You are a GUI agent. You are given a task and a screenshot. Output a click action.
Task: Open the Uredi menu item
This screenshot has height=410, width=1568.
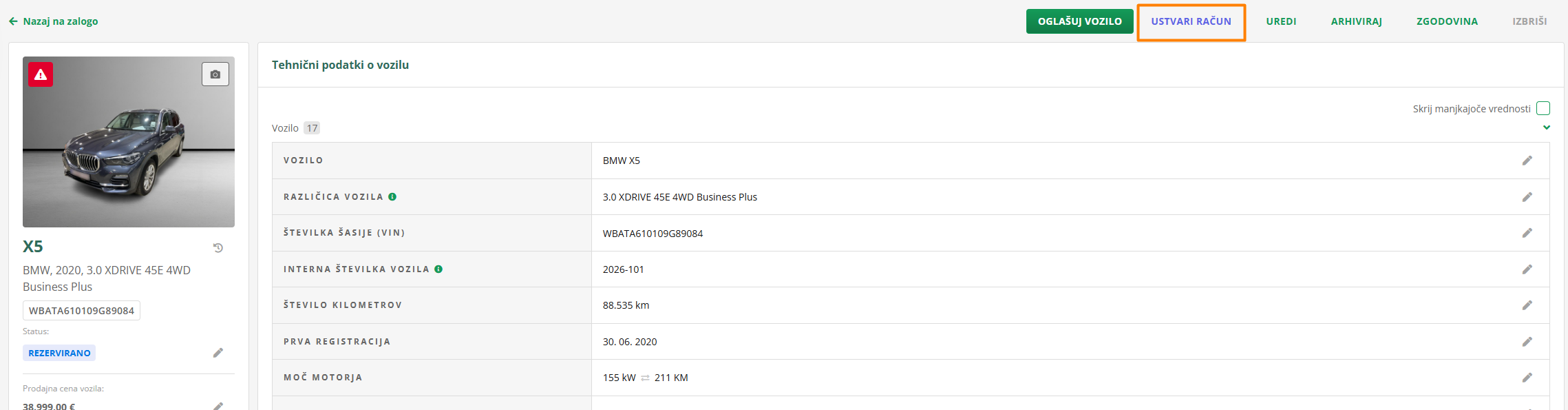click(x=1281, y=21)
